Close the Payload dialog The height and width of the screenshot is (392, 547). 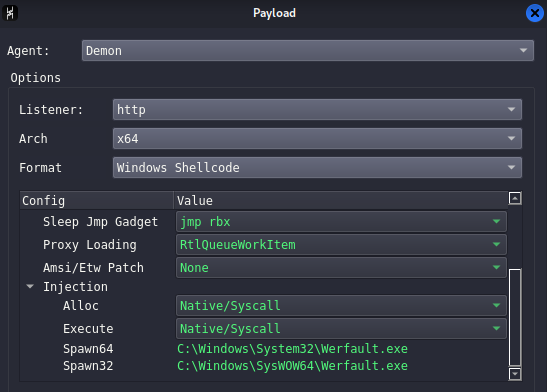coord(534,13)
